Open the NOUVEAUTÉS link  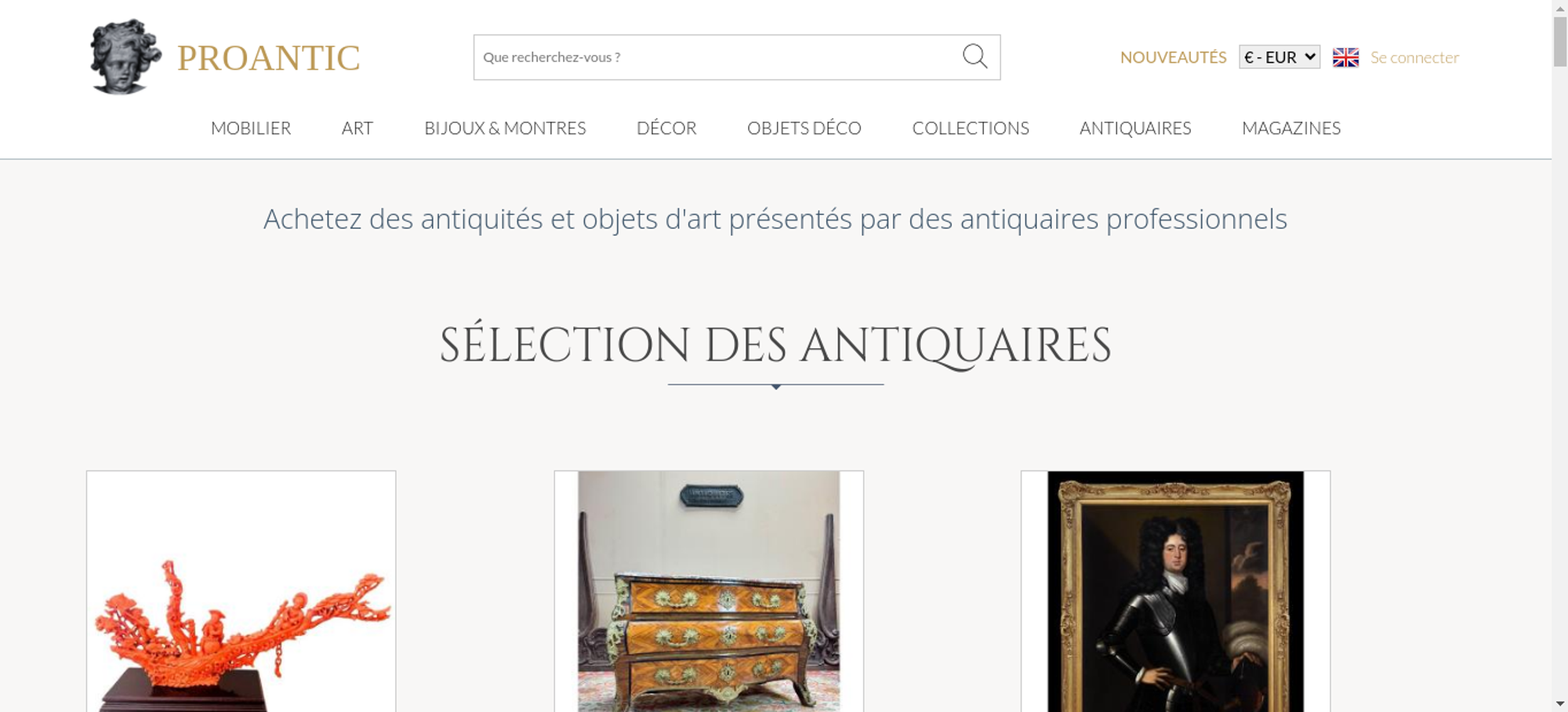click(x=1173, y=57)
